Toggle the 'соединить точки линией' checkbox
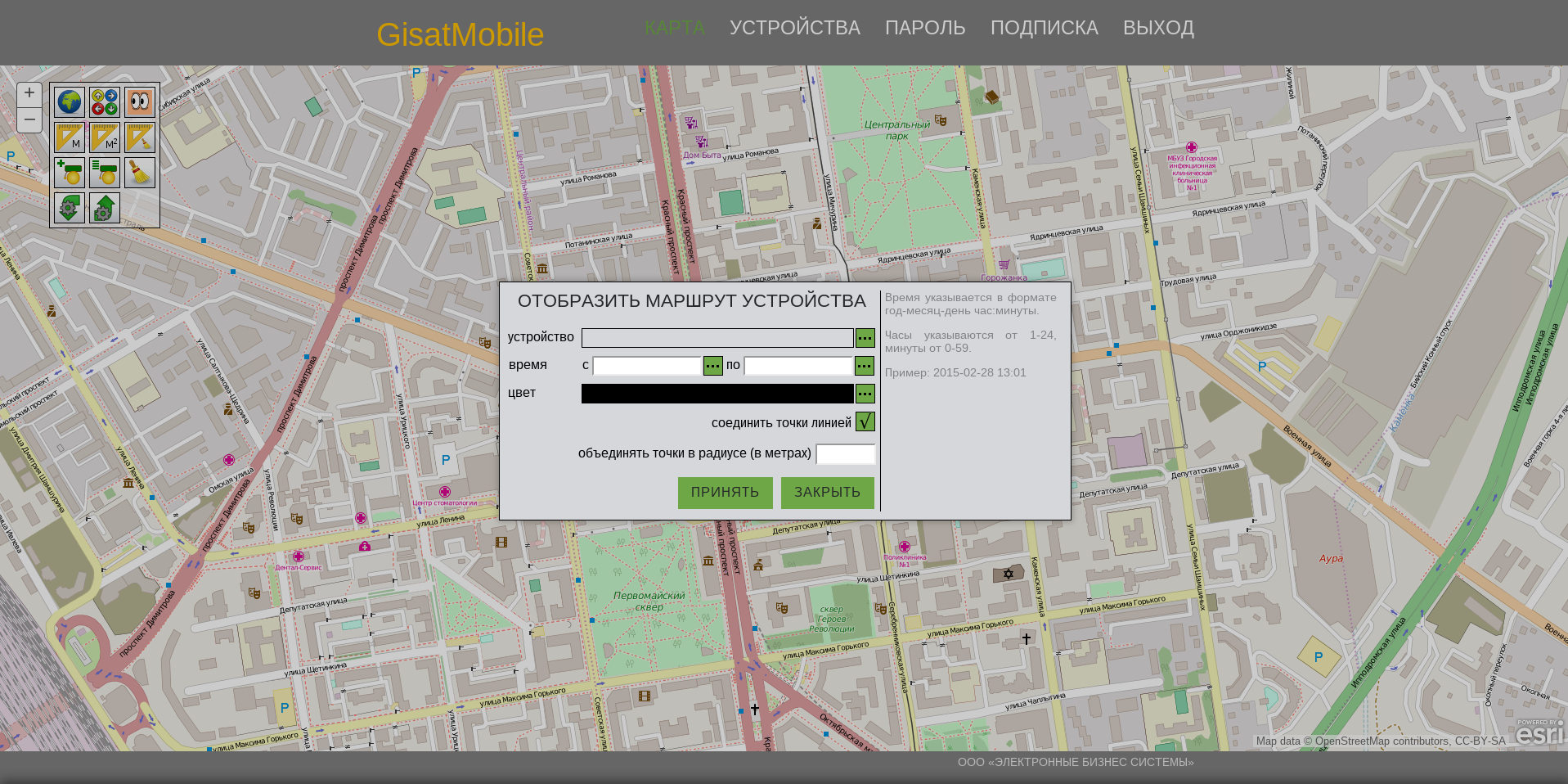This screenshot has height=784, width=1568. [865, 421]
